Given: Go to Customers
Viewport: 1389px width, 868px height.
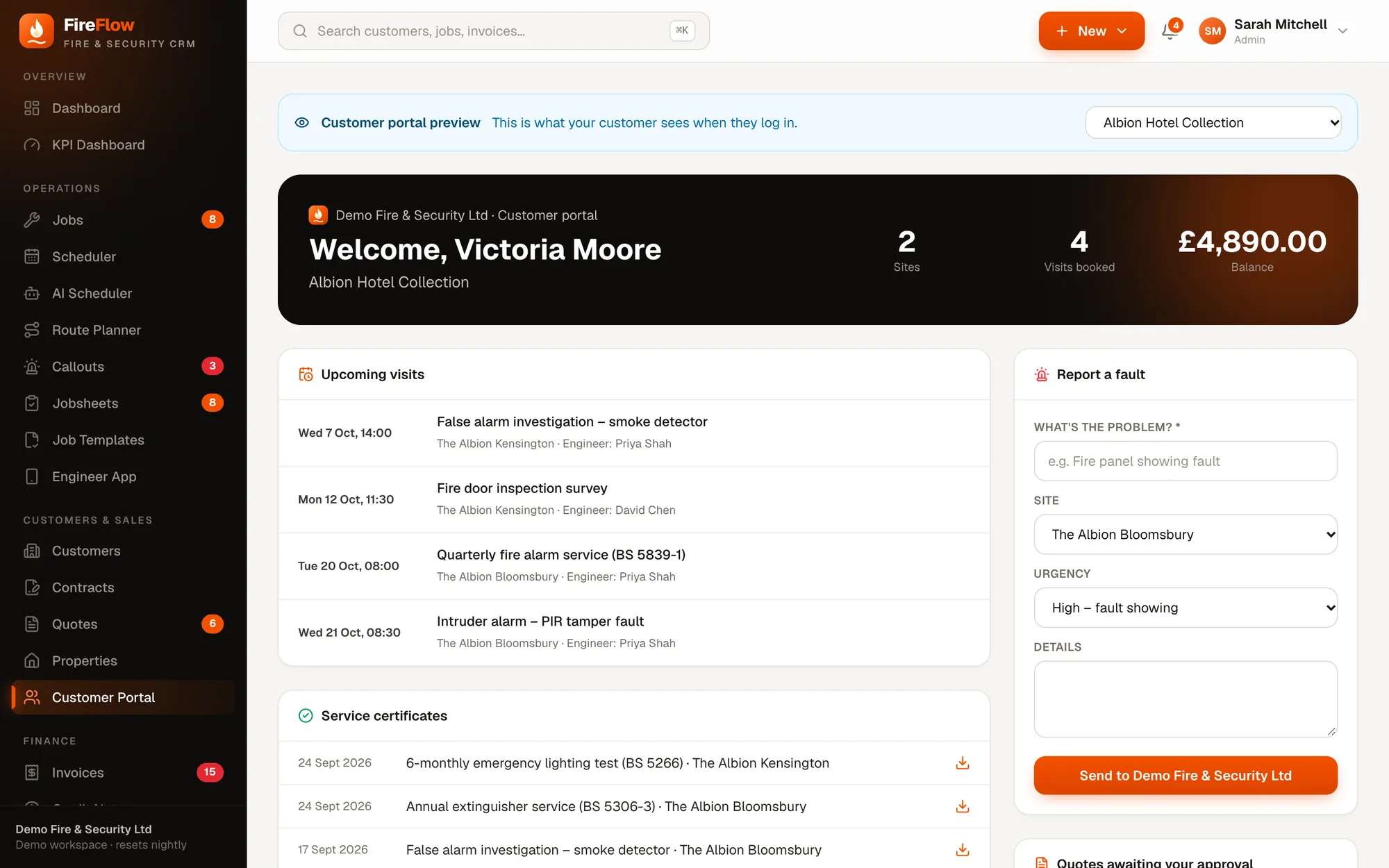Looking at the screenshot, I should pyautogui.click(x=124, y=551).
